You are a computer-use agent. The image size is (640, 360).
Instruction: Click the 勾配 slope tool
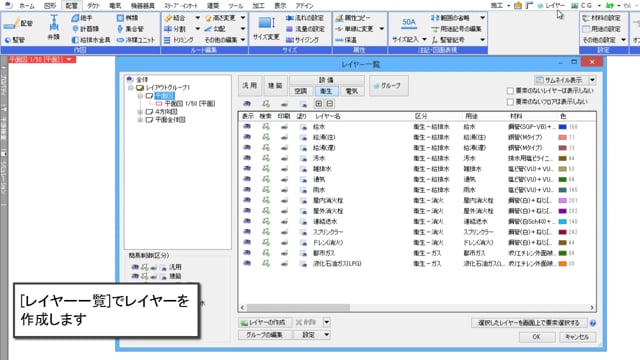[215, 29]
